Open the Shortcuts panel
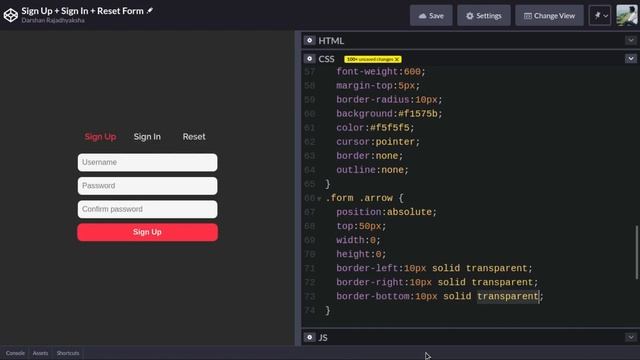Image resolution: width=640 pixels, height=360 pixels. tap(68, 353)
